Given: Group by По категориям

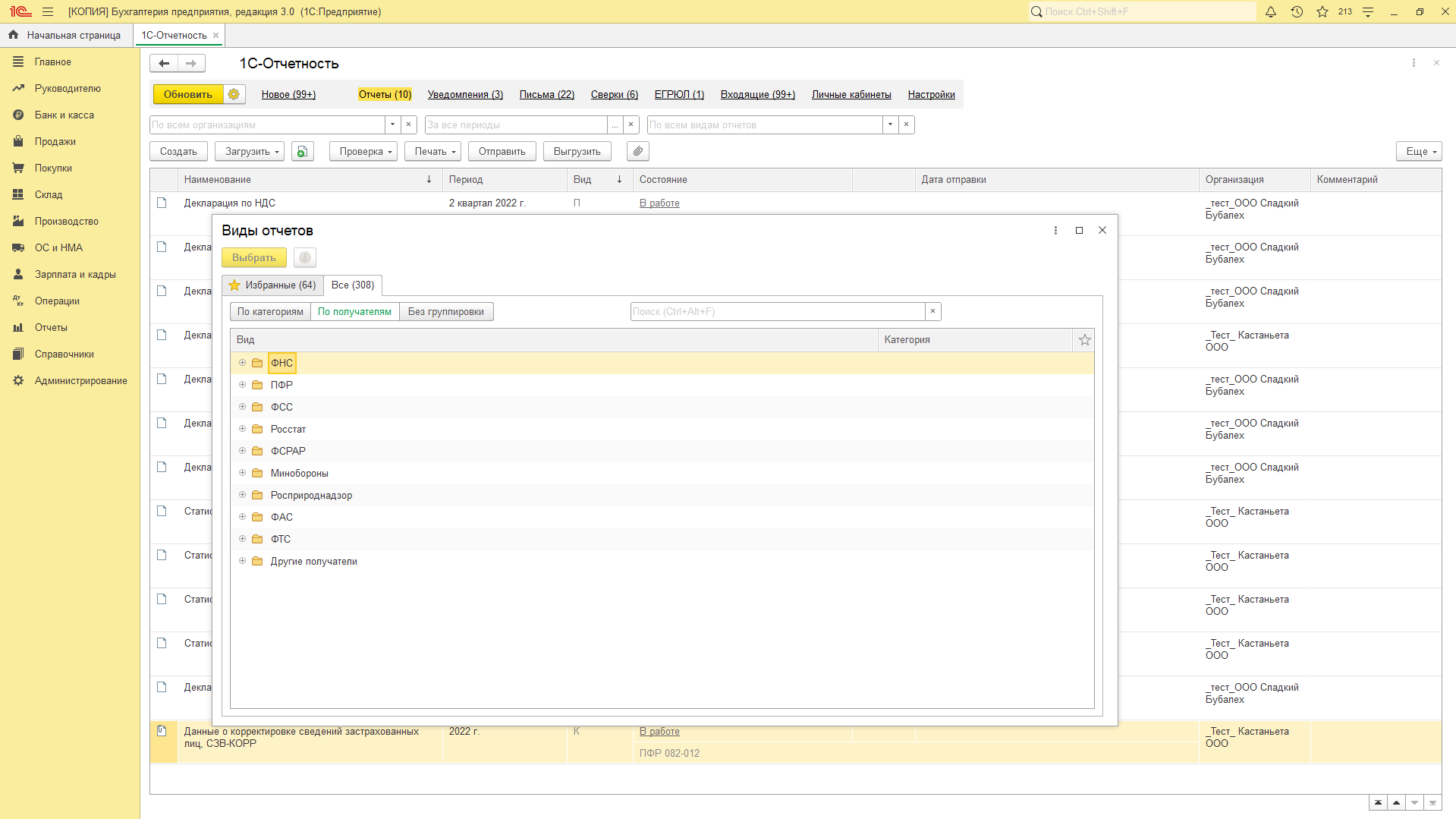Looking at the screenshot, I should [270, 312].
